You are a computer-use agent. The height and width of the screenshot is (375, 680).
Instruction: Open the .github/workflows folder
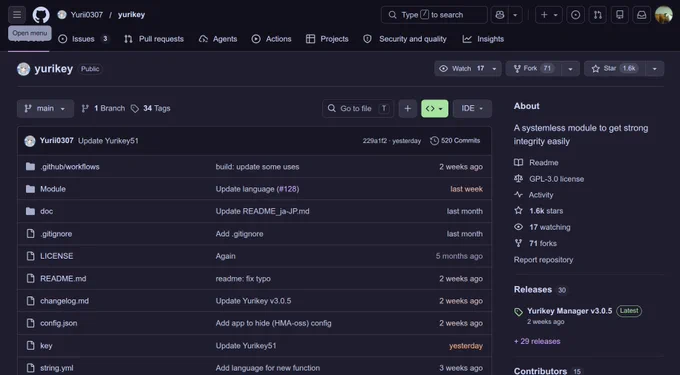tap(70, 167)
